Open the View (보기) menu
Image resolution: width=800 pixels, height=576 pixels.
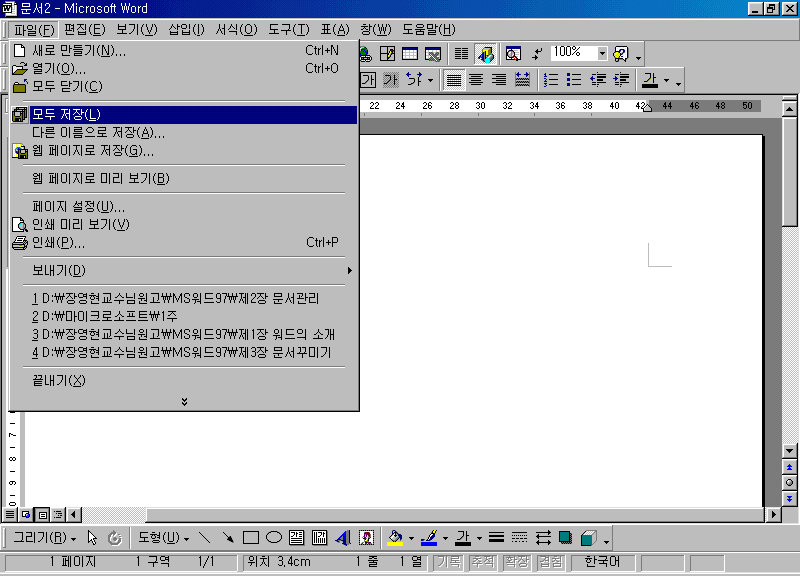click(x=137, y=30)
